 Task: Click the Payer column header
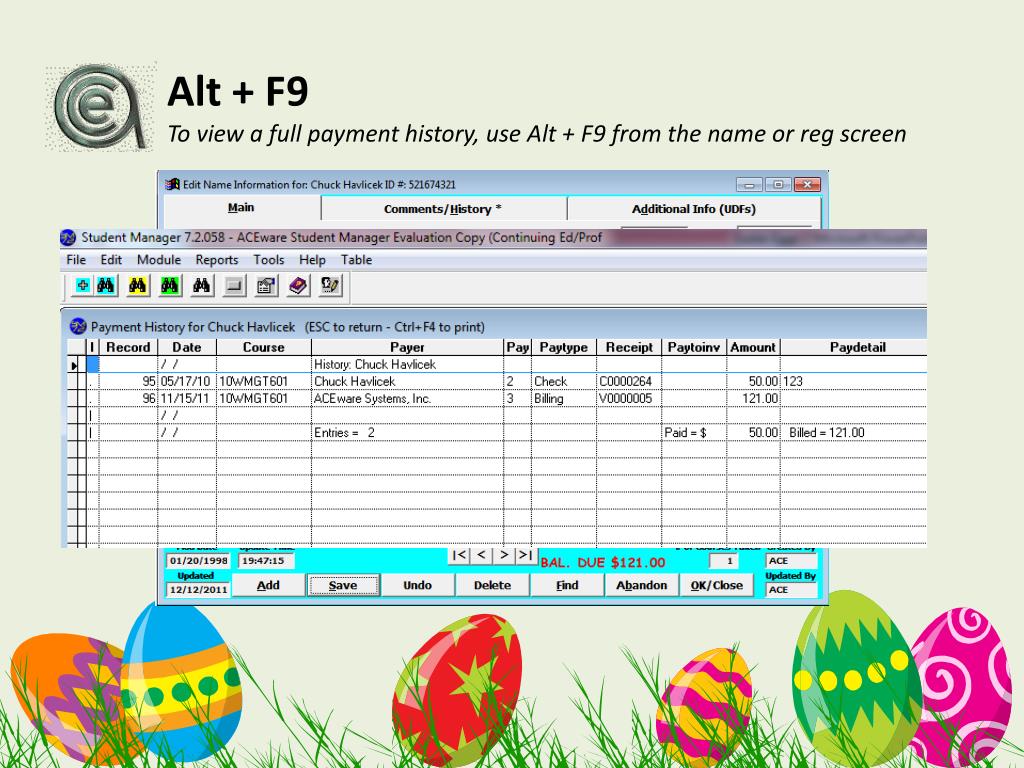pos(408,347)
